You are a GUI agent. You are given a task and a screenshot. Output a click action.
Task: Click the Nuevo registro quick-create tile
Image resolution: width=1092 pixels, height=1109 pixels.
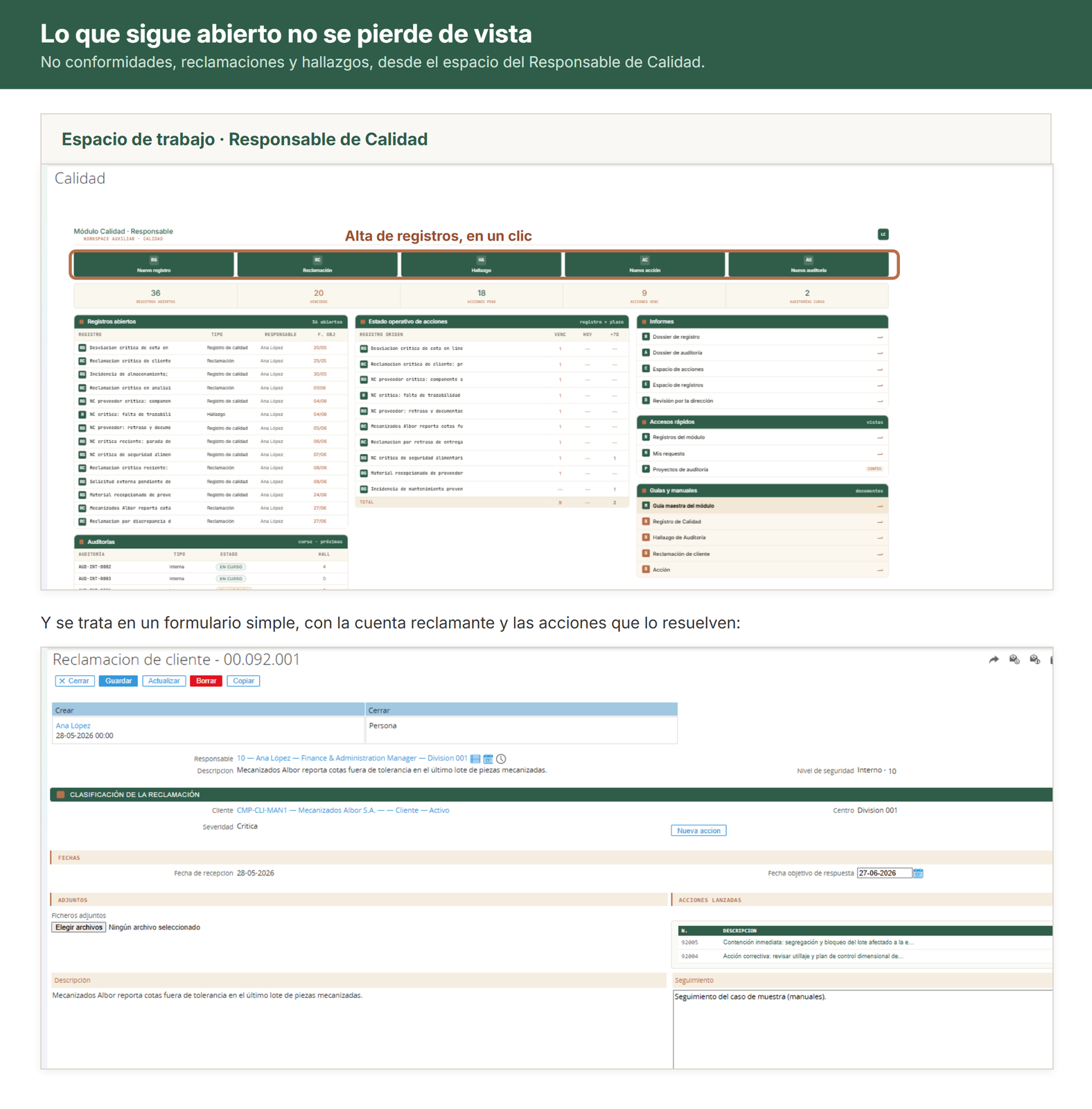[154, 265]
